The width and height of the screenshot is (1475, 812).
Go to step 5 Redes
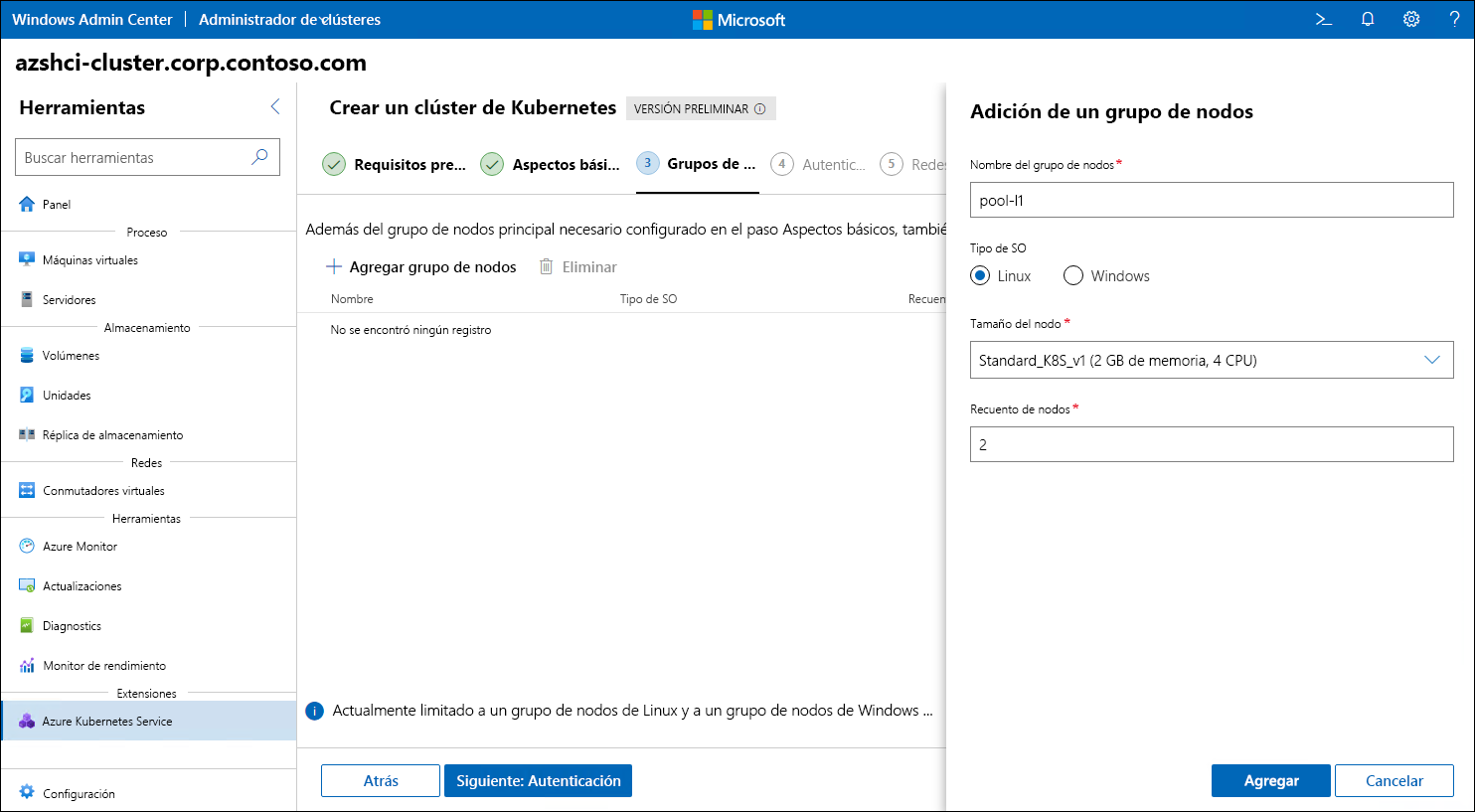[x=913, y=164]
